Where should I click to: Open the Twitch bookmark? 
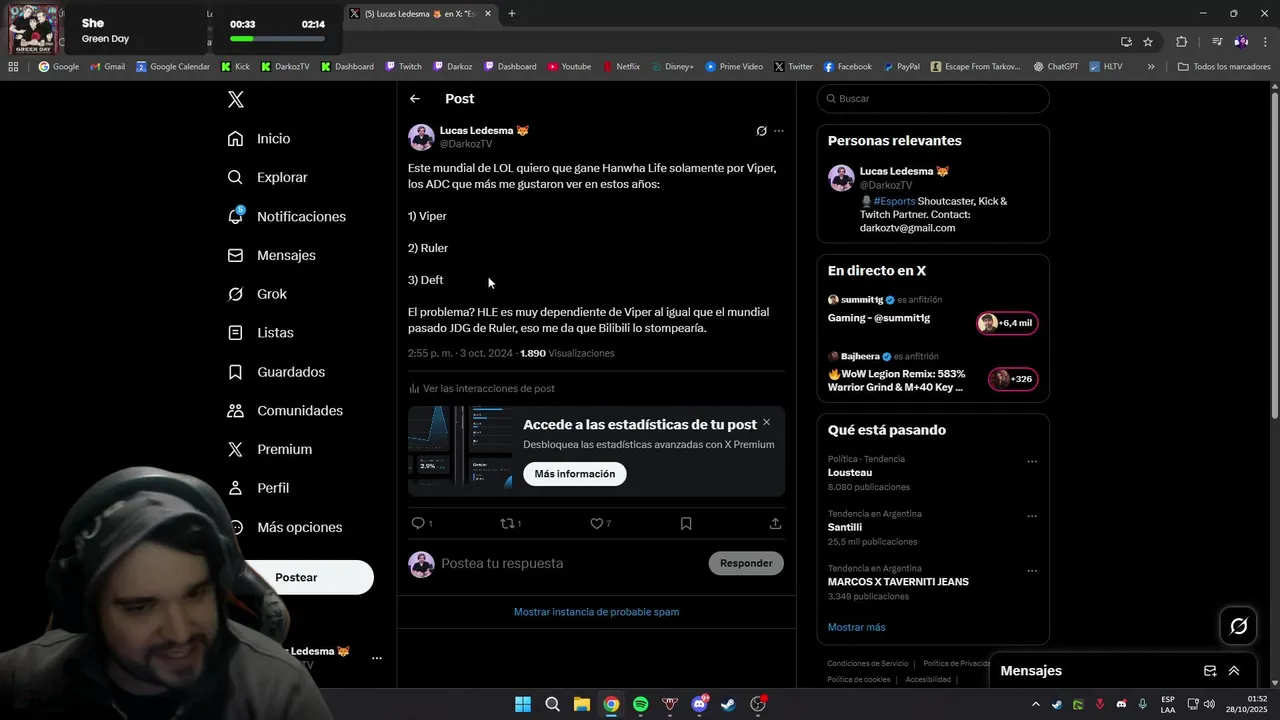tap(404, 67)
